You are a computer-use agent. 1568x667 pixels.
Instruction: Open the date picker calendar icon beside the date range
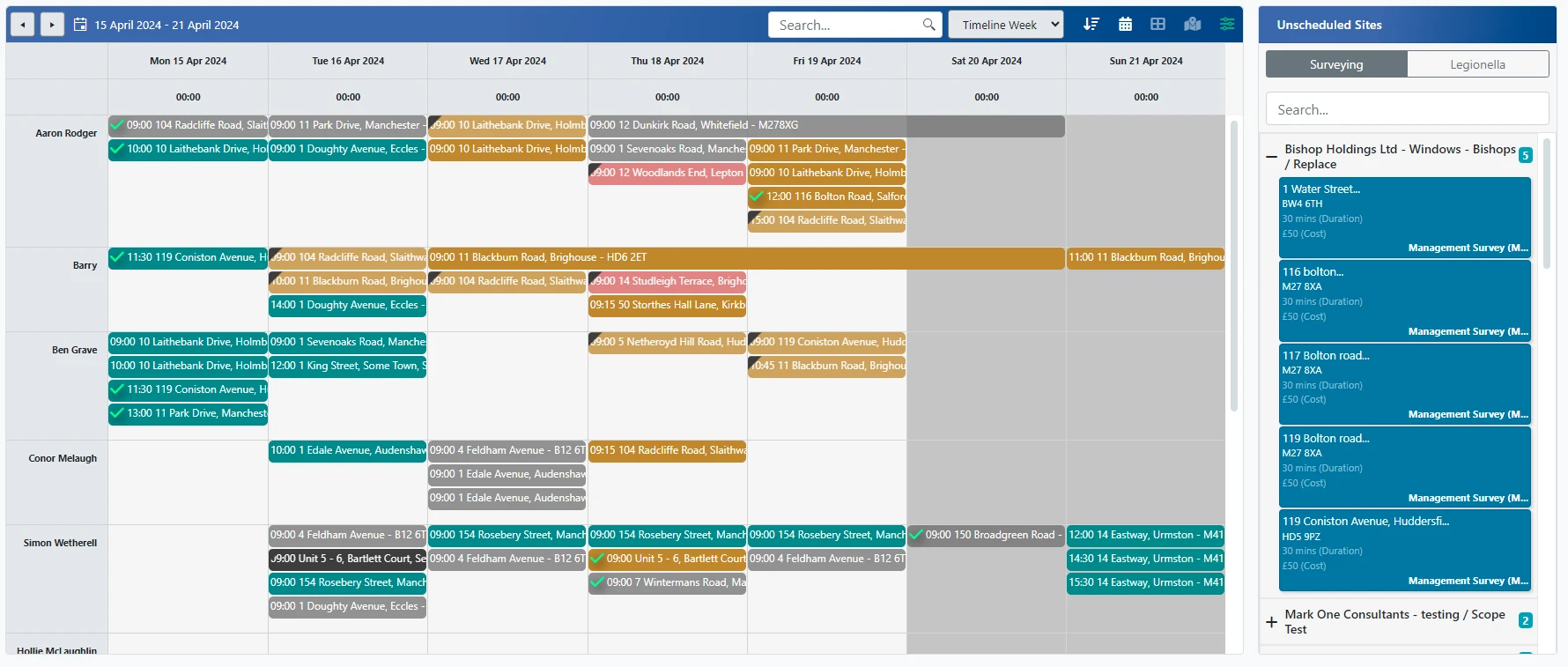tap(80, 25)
